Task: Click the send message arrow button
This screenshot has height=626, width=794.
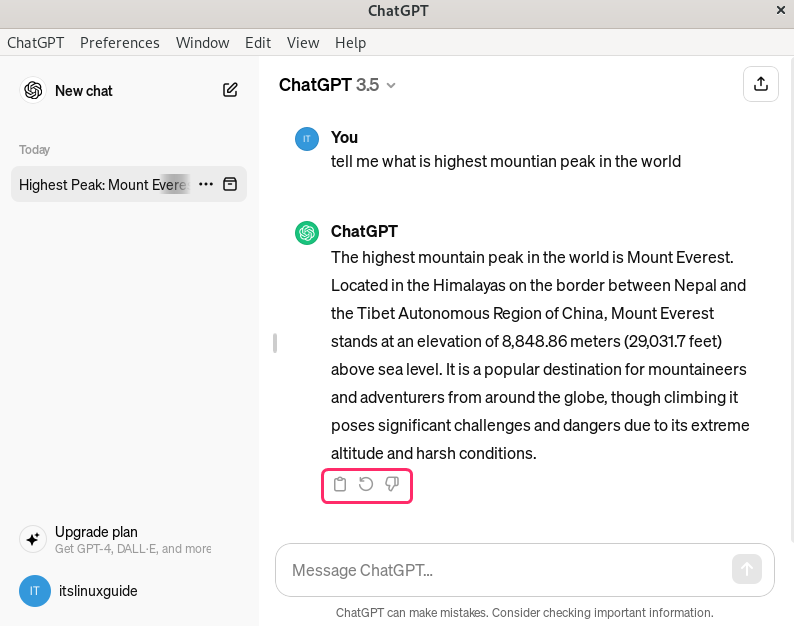Action: [x=746, y=570]
